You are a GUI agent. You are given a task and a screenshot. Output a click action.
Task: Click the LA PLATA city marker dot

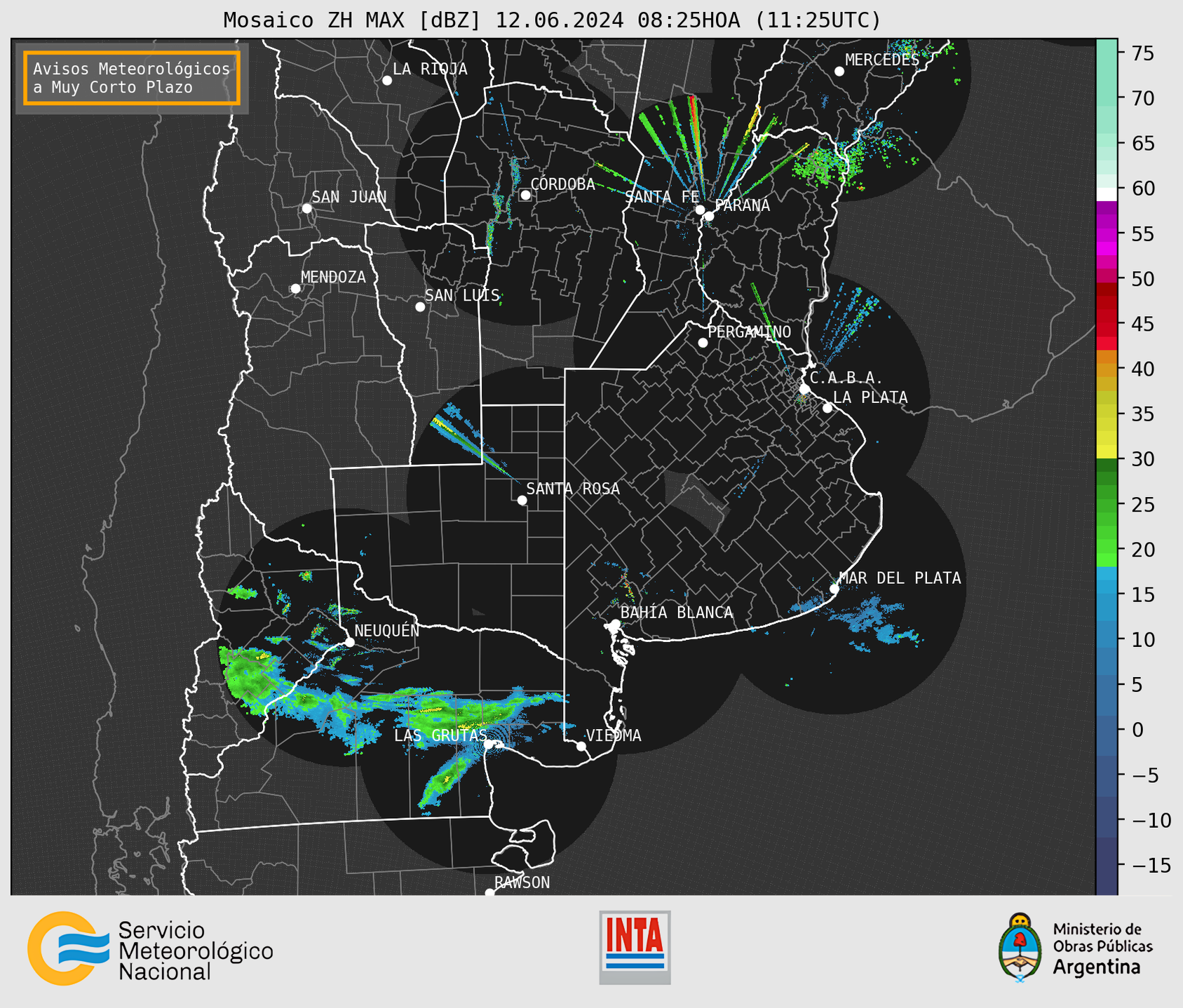coord(827,408)
